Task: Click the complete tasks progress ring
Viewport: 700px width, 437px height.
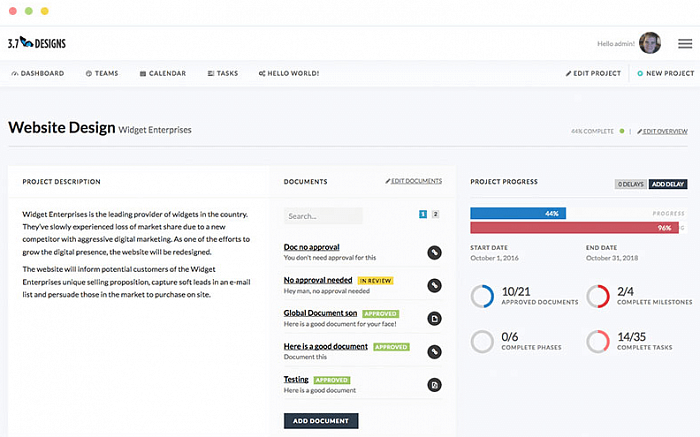Action: pyautogui.click(x=598, y=341)
